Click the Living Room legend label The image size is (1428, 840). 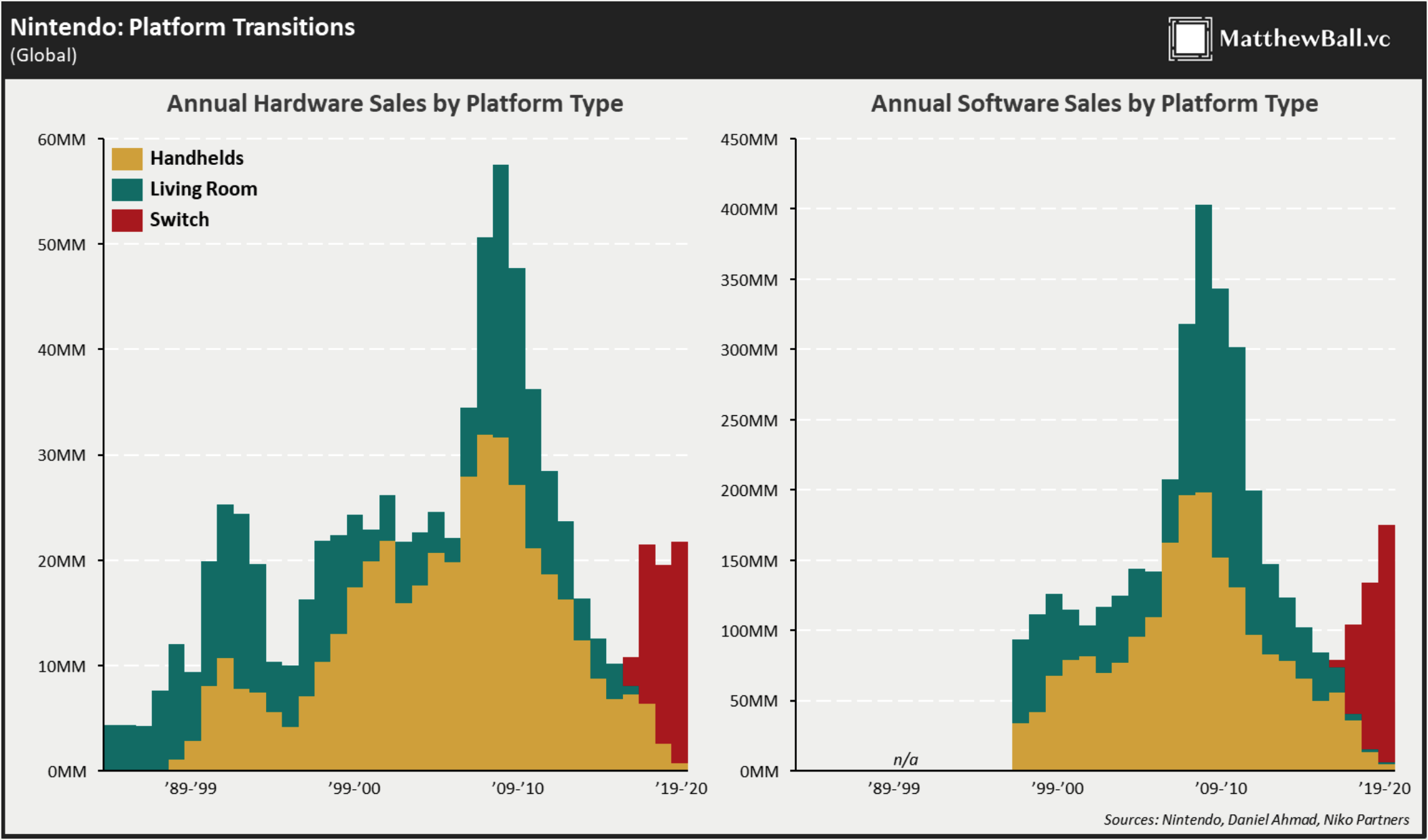tap(204, 189)
